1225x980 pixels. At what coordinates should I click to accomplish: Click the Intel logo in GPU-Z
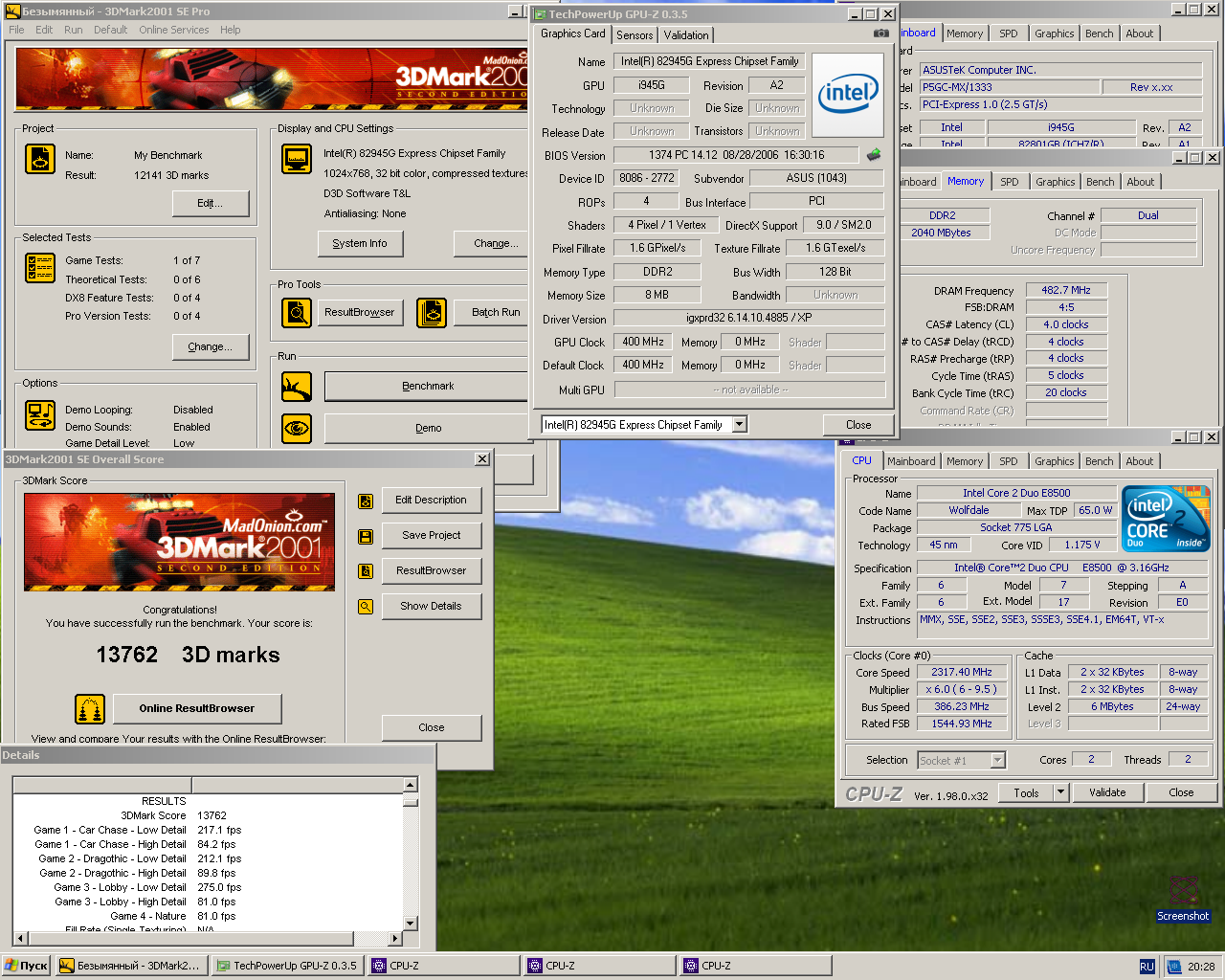[848, 95]
